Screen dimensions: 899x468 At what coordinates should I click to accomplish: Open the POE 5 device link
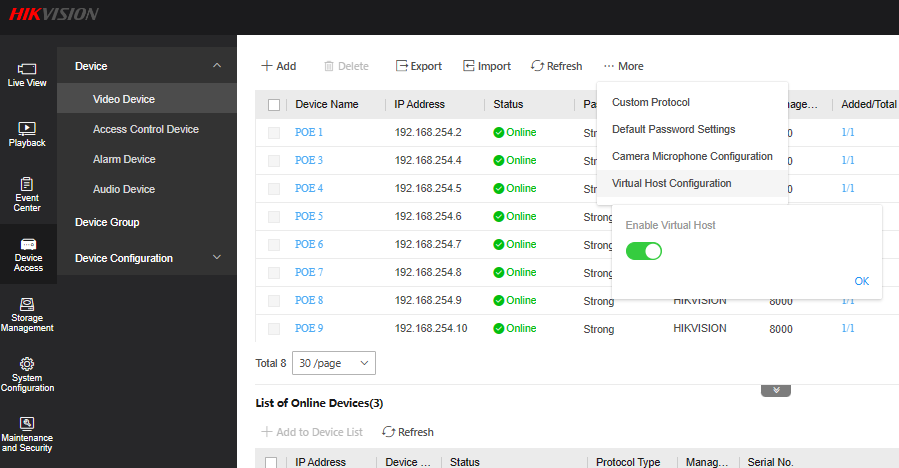click(309, 216)
